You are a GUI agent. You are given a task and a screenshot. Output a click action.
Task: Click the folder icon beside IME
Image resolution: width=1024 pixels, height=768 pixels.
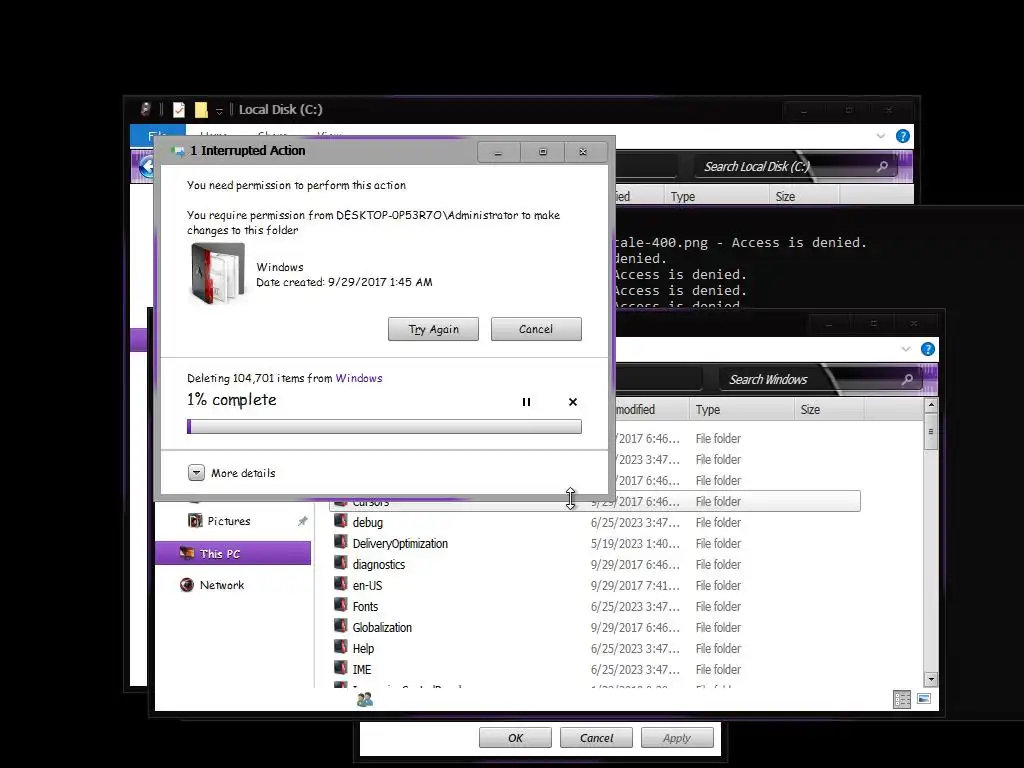tap(340, 667)
